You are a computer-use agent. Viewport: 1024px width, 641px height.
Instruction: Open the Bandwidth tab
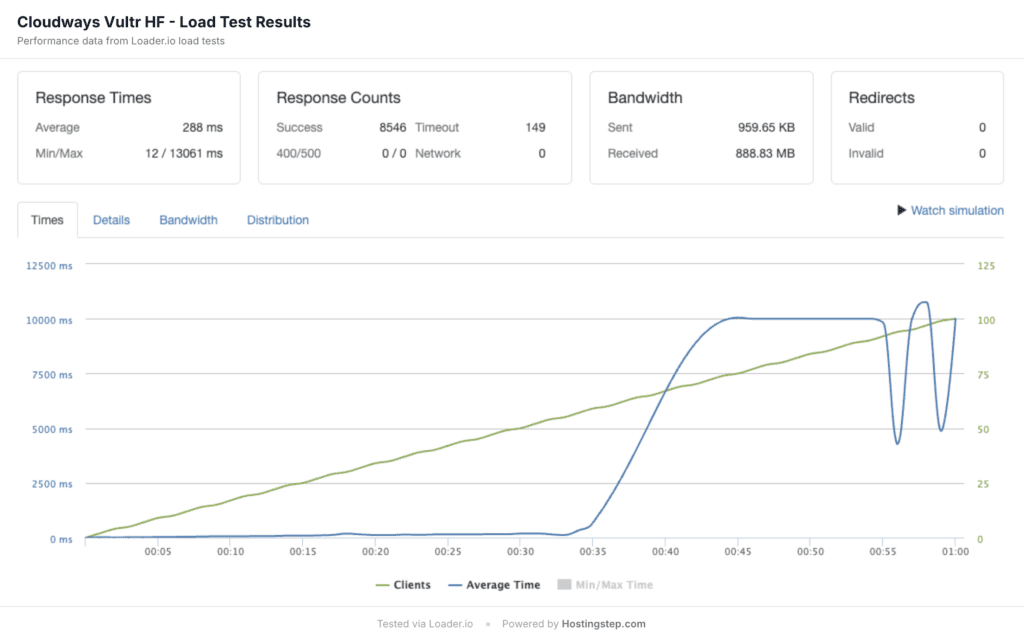pyautogui.click(x=188, y=220)
